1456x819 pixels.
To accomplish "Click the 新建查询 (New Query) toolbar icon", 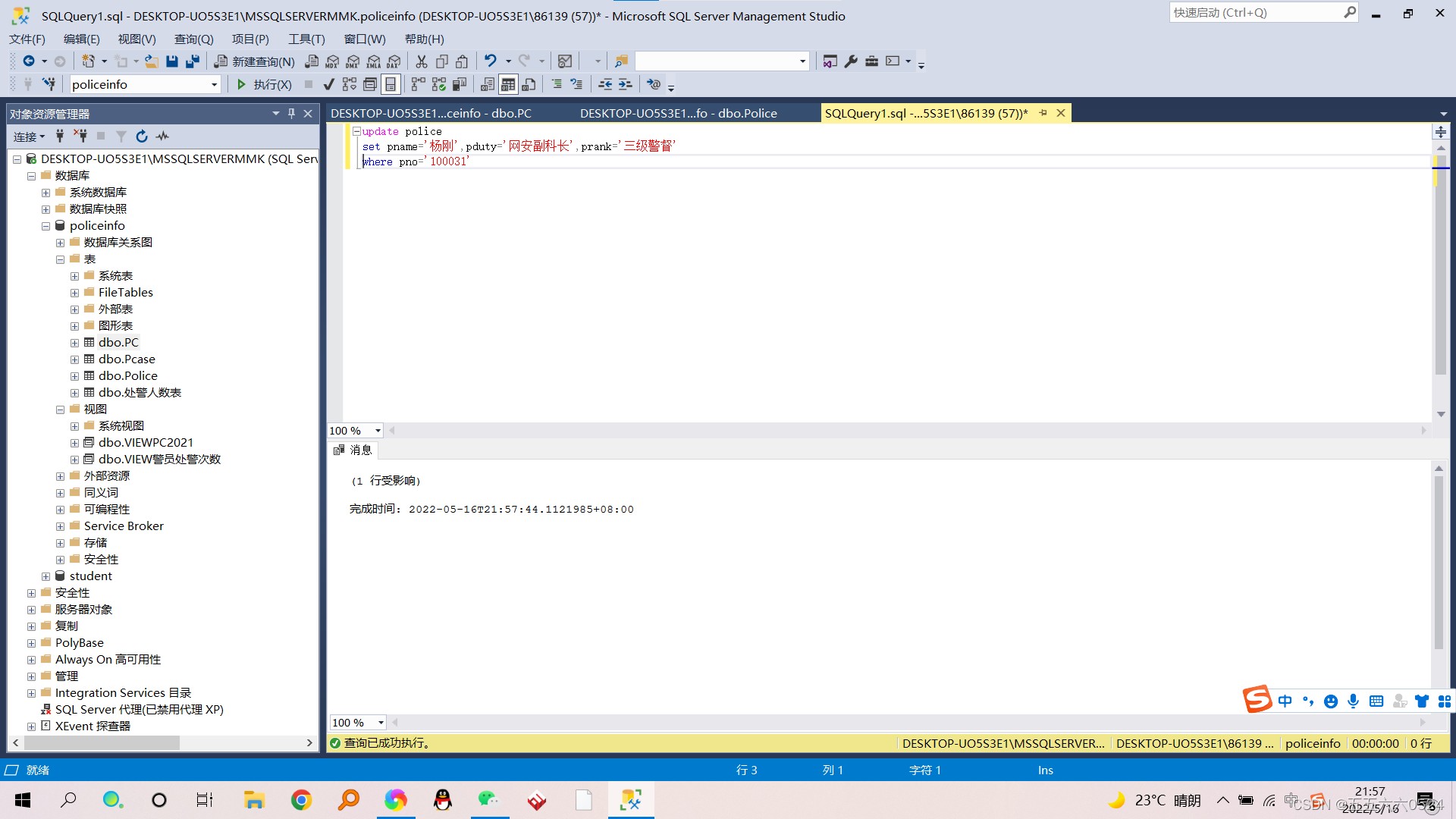I will click(254, 61).
